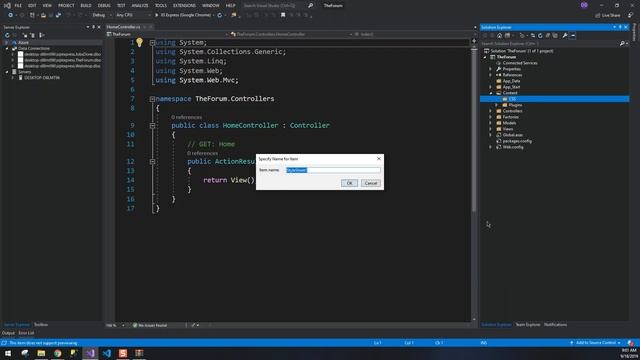The width and height of the screenshot is (640, 360).
Task: Click Add to Source Control in status bar
Action: 596,343
